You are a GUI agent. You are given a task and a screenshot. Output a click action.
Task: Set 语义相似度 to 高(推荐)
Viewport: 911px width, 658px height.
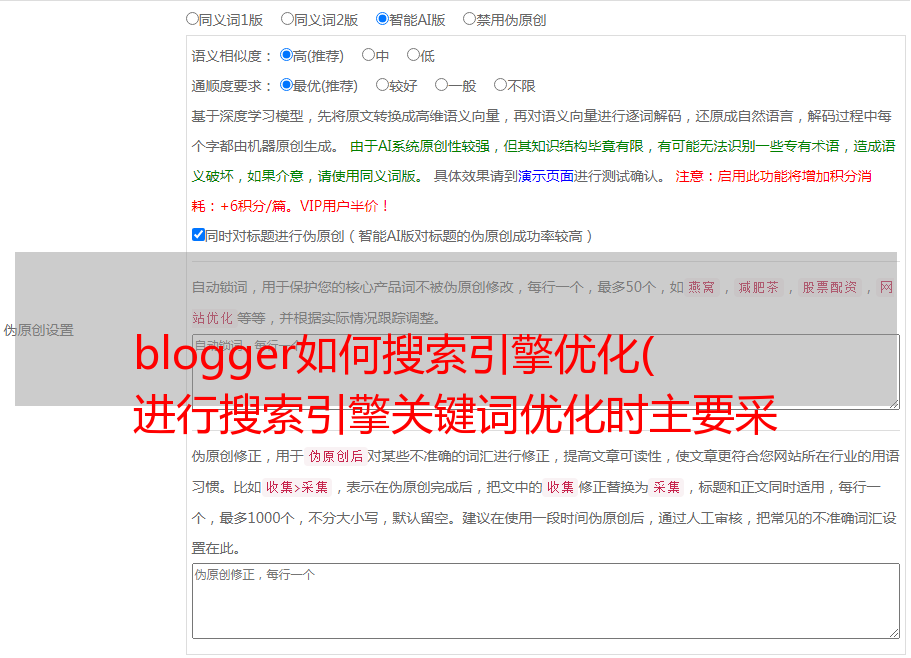tap(286, 55)
